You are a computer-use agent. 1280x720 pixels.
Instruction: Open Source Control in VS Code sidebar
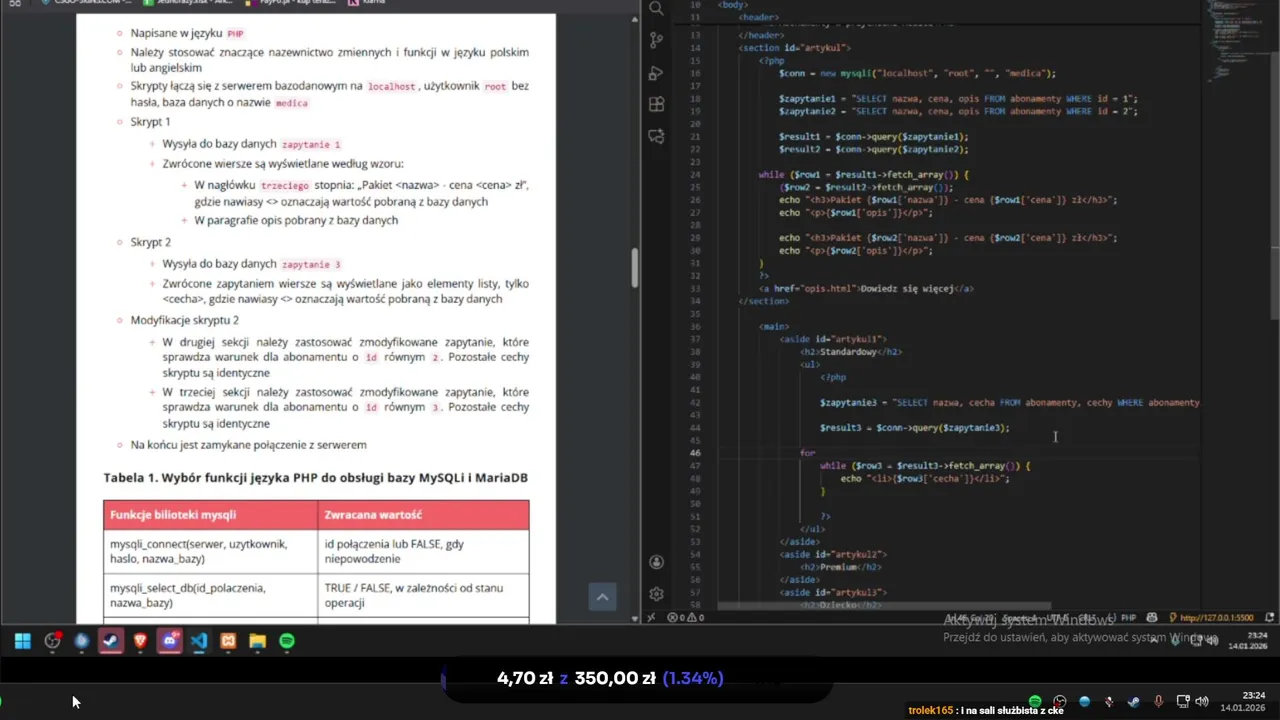pos(656,40)
